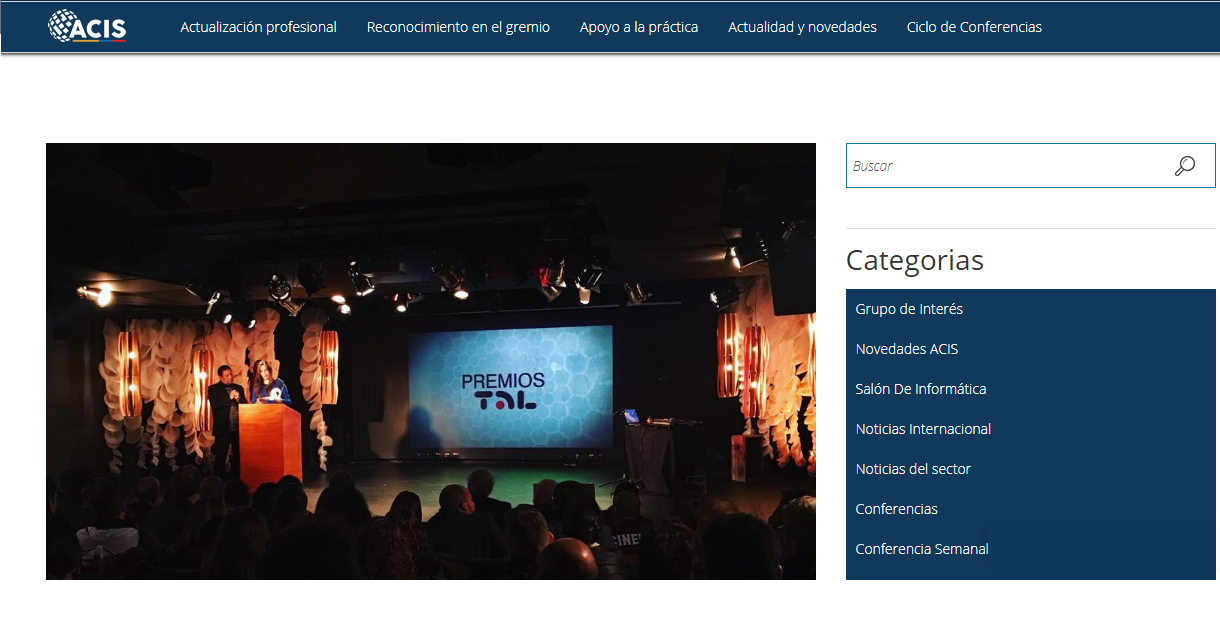The width and height of the screenshot is (1220, 640).
Task: Open Ciclo de Conferencias menu item
Action: point(974,27)
